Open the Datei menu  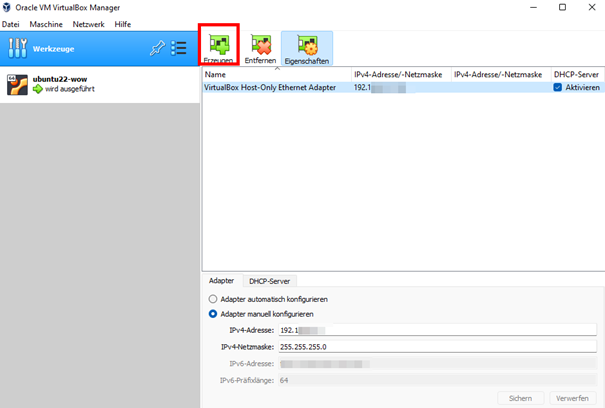10,24
